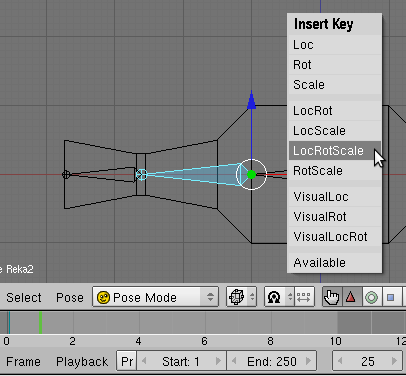This screenshot has height=376, width=406.
Task: Increase End frame with right arrow
Action: (309, 361)
